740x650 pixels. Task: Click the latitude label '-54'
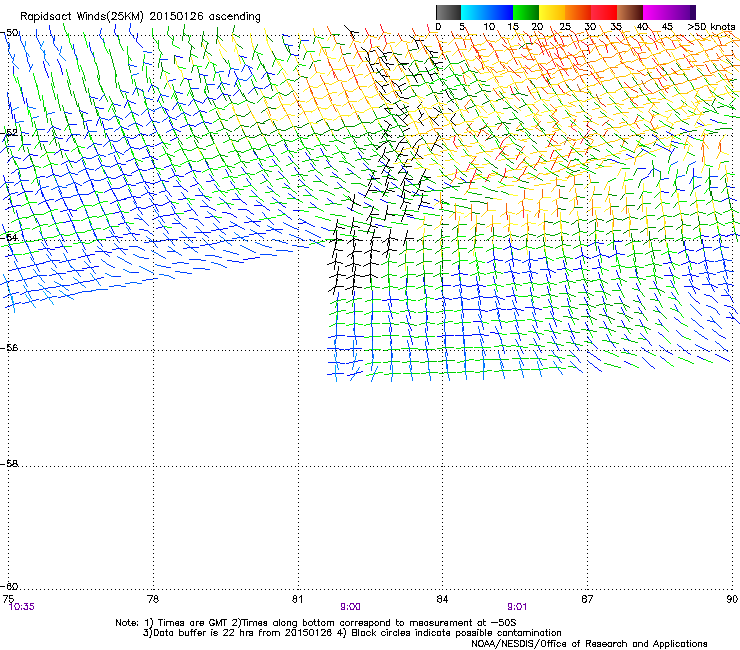9,237
